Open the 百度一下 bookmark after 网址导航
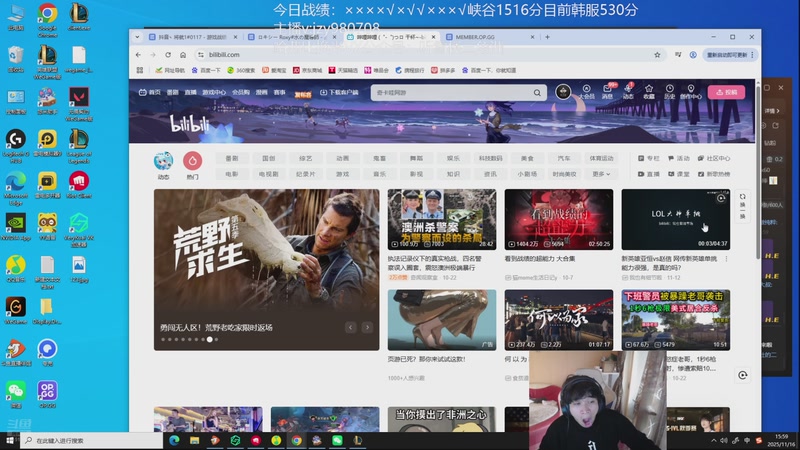This screenshot has height=450, width=800. pos(206,70)
